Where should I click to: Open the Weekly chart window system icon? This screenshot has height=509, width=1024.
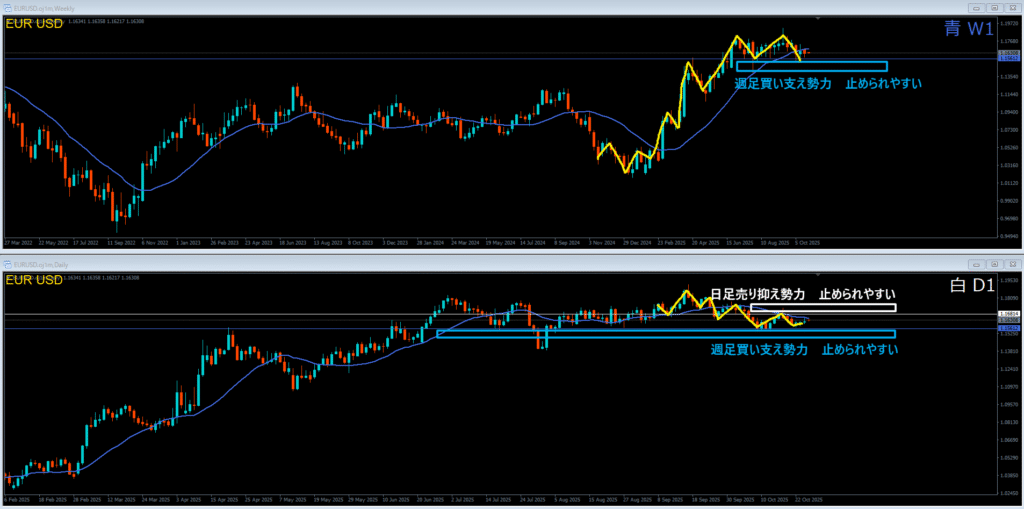click(8, 8)
